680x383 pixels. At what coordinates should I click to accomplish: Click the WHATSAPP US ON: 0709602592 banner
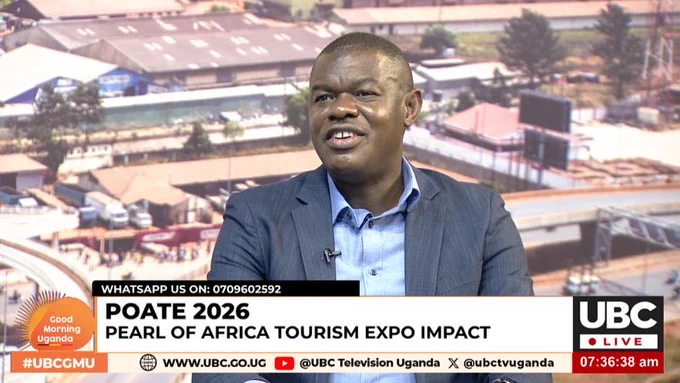pyautogui.click(x=226, y=289)
